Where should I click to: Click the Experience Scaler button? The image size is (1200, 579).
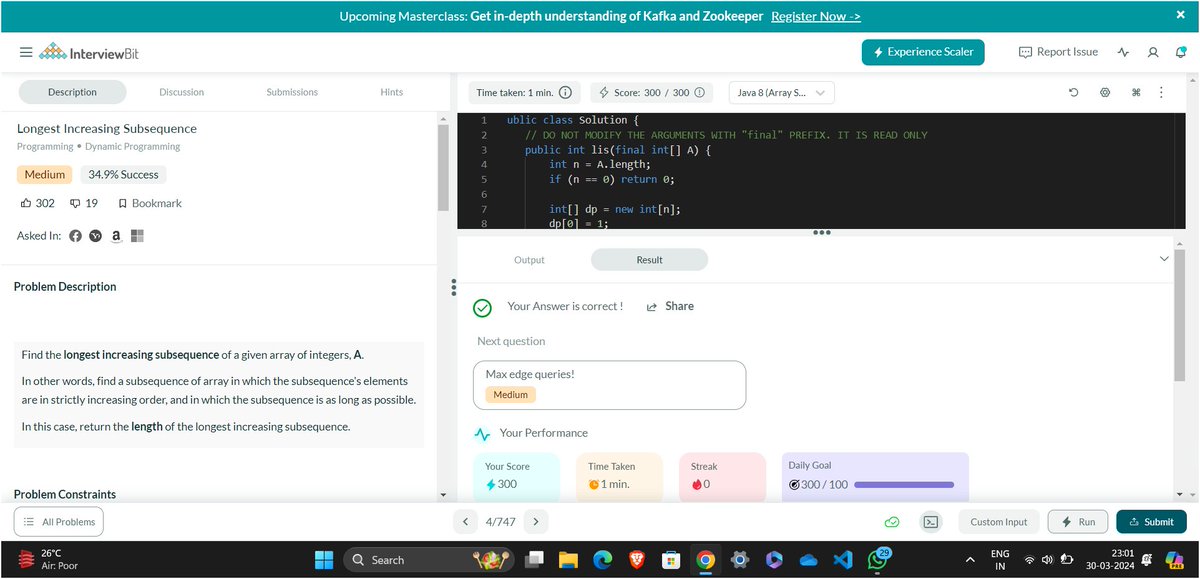(x=923, y=52)
